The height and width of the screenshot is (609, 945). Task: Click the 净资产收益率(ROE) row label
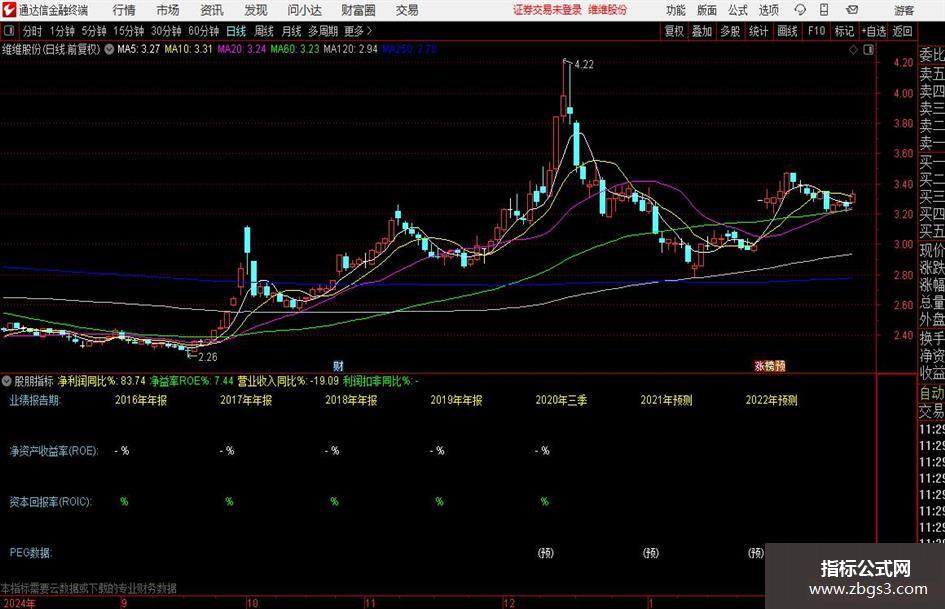(x=54, y=451)
